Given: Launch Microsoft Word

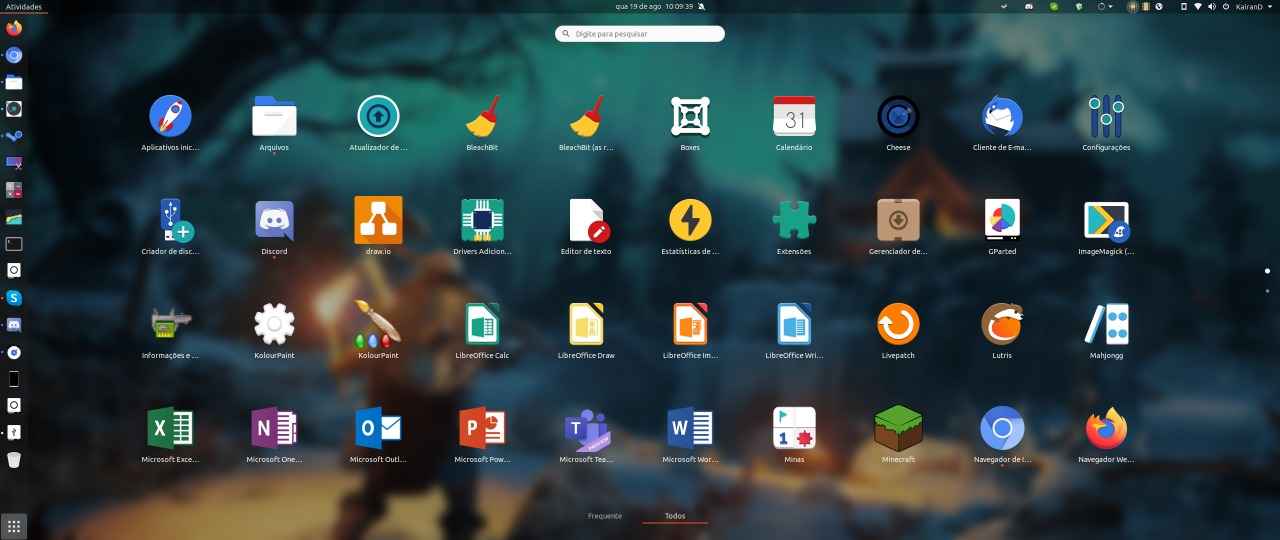Looking at the screenshot, I should point(690,428).
